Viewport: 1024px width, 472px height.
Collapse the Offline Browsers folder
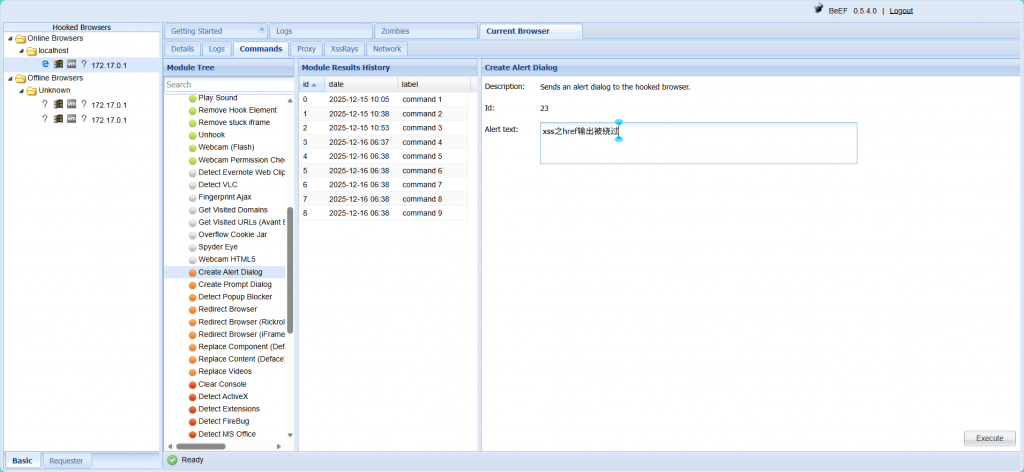point(9,78)
